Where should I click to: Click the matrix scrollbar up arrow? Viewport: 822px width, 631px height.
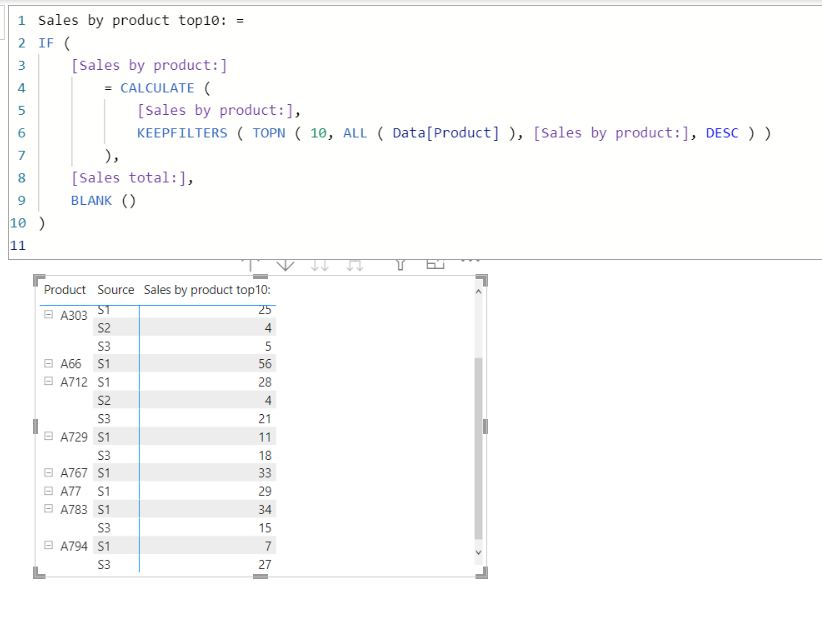click(x=478, y=291)
